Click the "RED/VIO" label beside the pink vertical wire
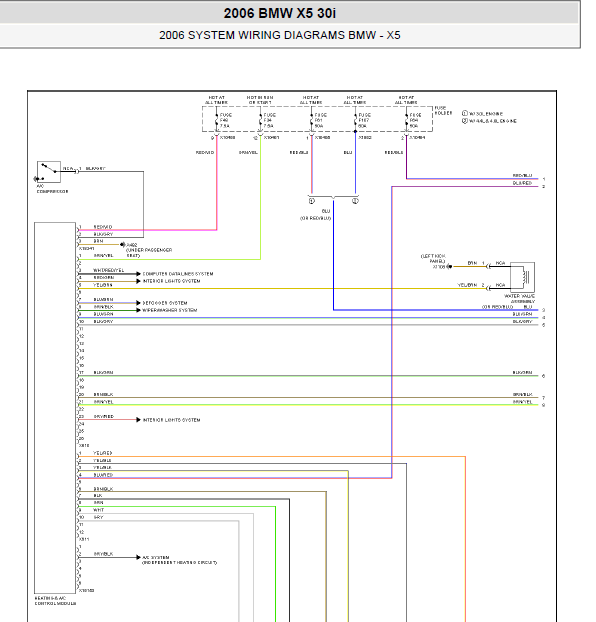 [205, 153]
